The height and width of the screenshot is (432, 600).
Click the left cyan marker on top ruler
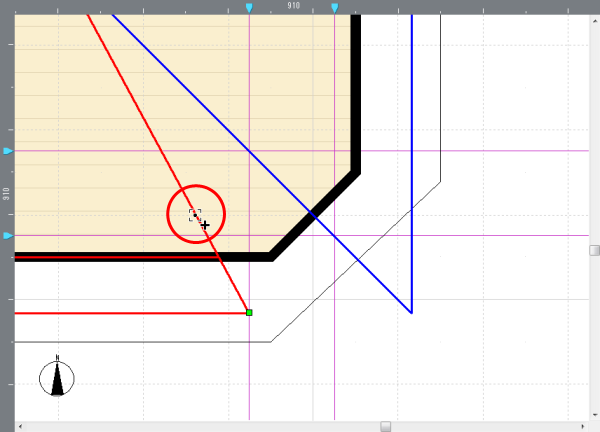pyautogui.click(x=249, y=8)
